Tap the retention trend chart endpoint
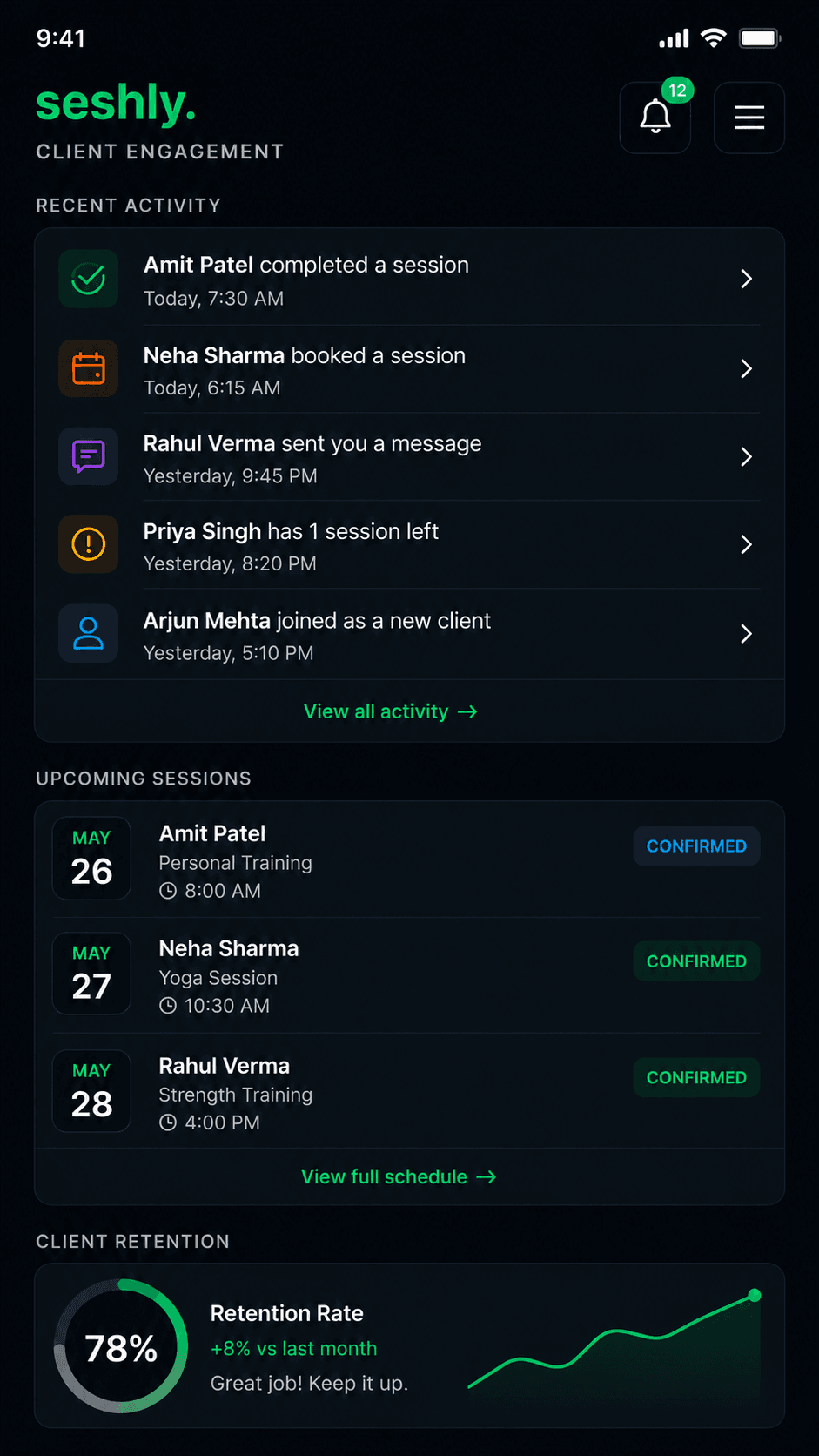 coord(755,1295)
